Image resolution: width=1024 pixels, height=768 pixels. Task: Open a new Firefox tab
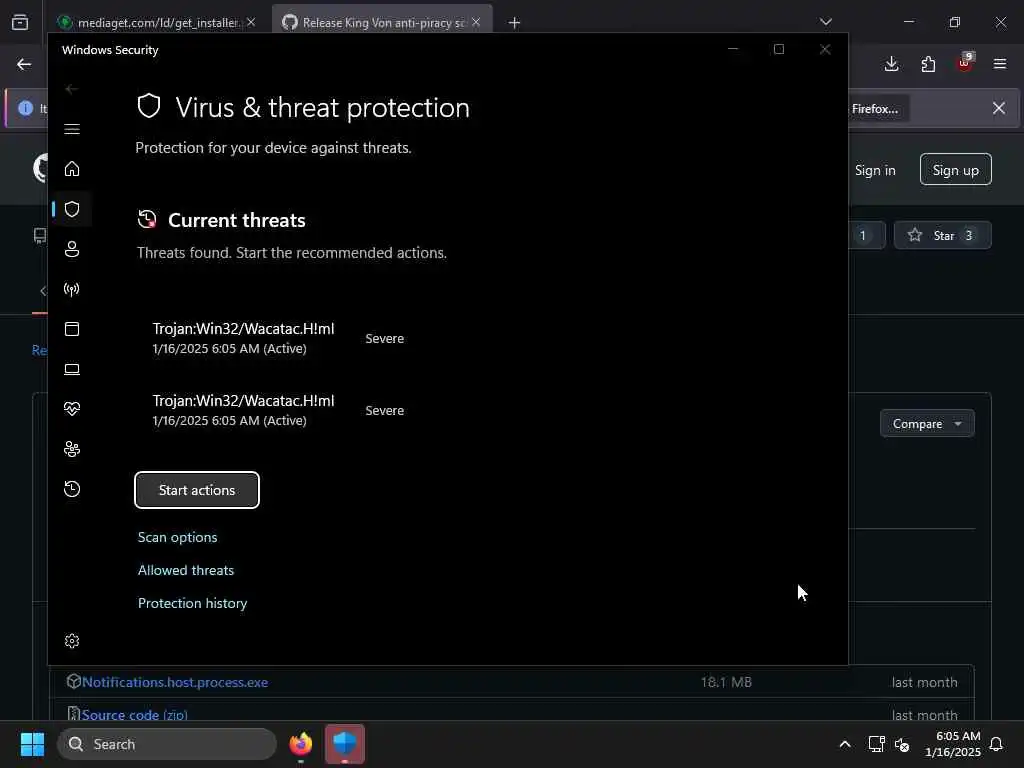coord(515,23)
